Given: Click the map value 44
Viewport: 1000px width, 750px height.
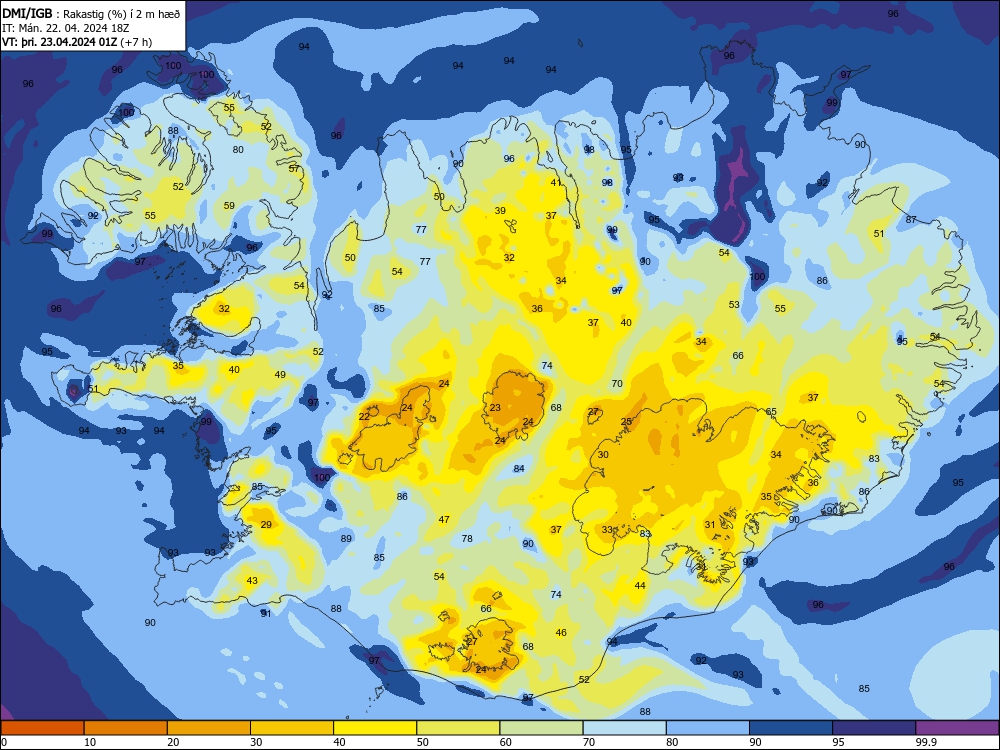Looking at the screenshot, I should [640, 586].
